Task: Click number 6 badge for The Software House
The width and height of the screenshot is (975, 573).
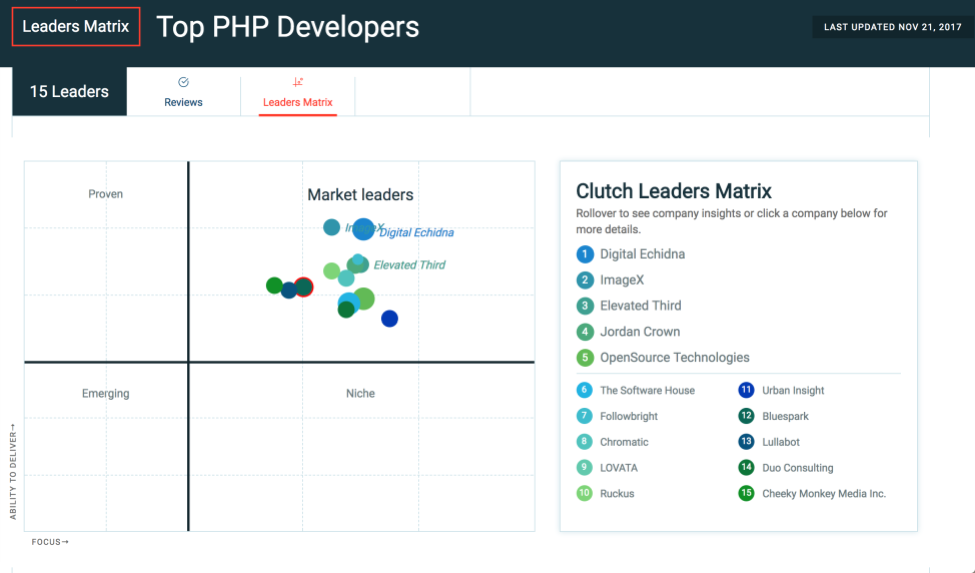Action: click(585, 390)
